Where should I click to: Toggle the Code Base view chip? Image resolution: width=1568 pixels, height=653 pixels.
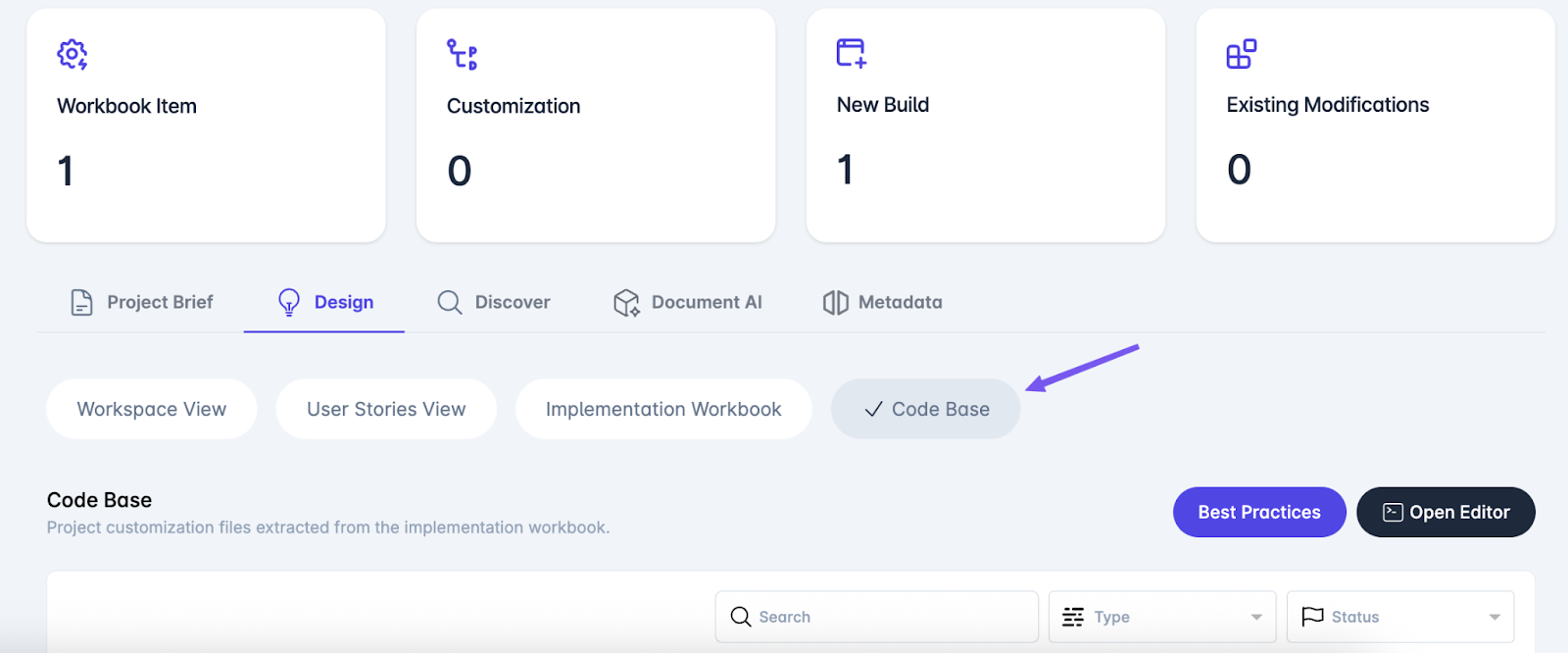(926, 409)
